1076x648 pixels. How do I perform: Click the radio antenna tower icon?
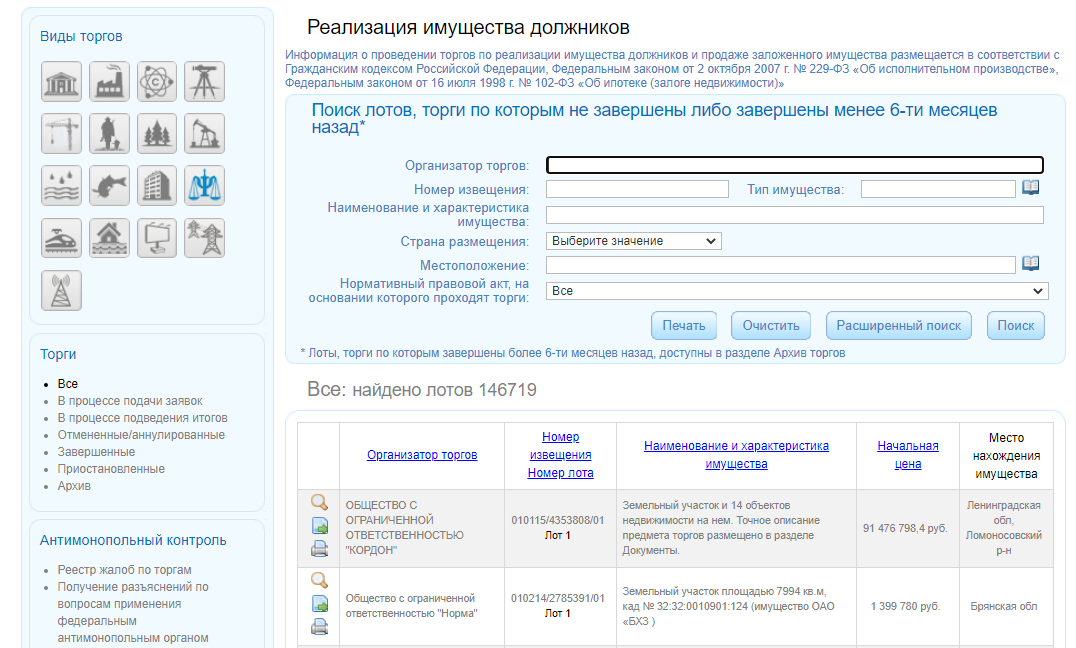pyautogui.click(x=62, y=290)
